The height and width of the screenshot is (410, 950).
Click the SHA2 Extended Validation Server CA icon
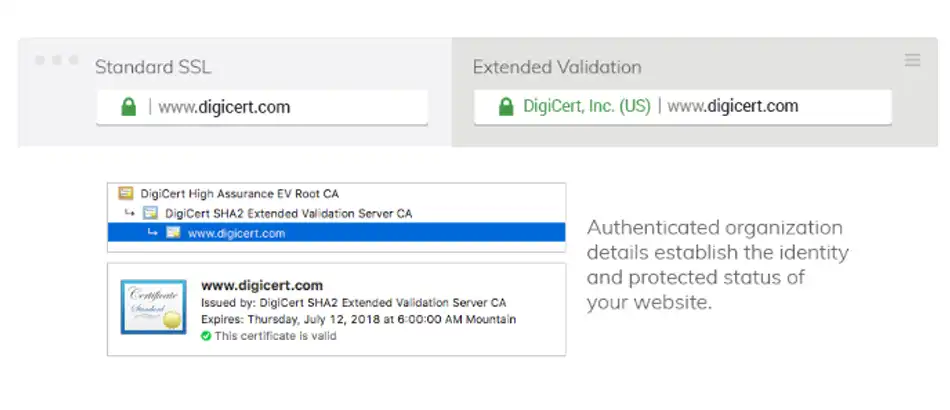(150, 213)
